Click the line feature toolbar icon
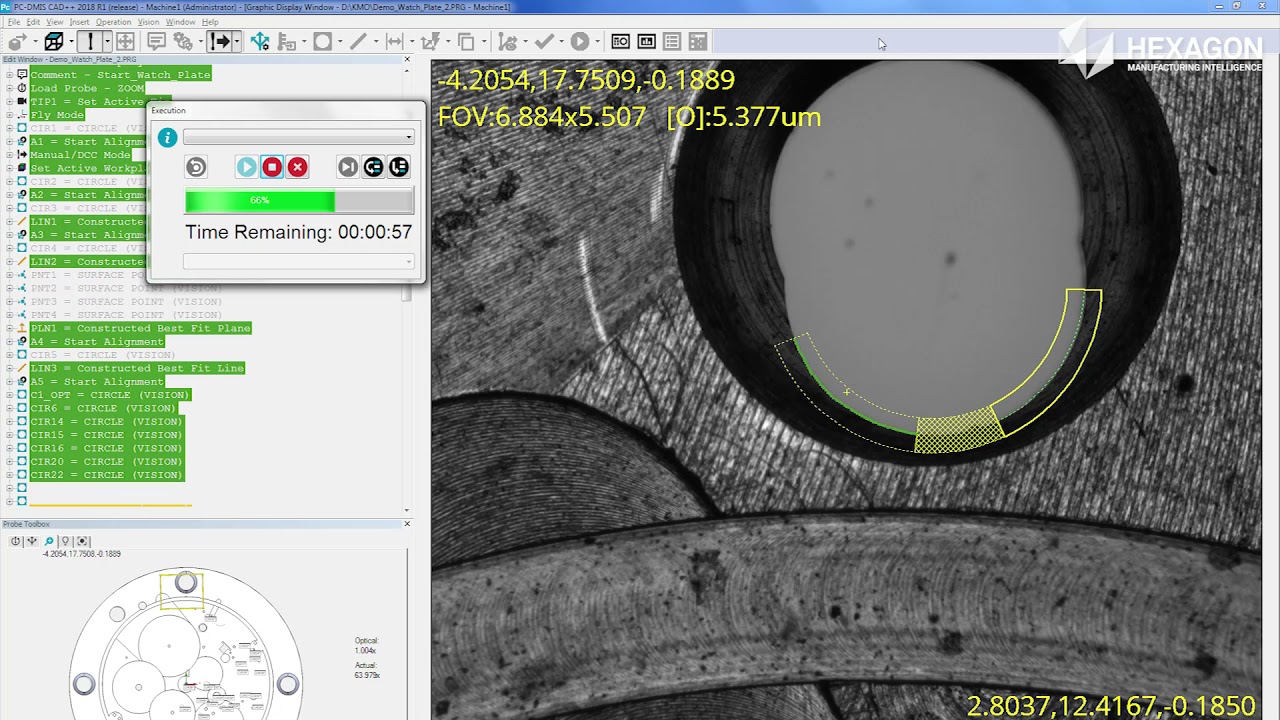The width and height of the screenshot is (1280, 720). 358,41
